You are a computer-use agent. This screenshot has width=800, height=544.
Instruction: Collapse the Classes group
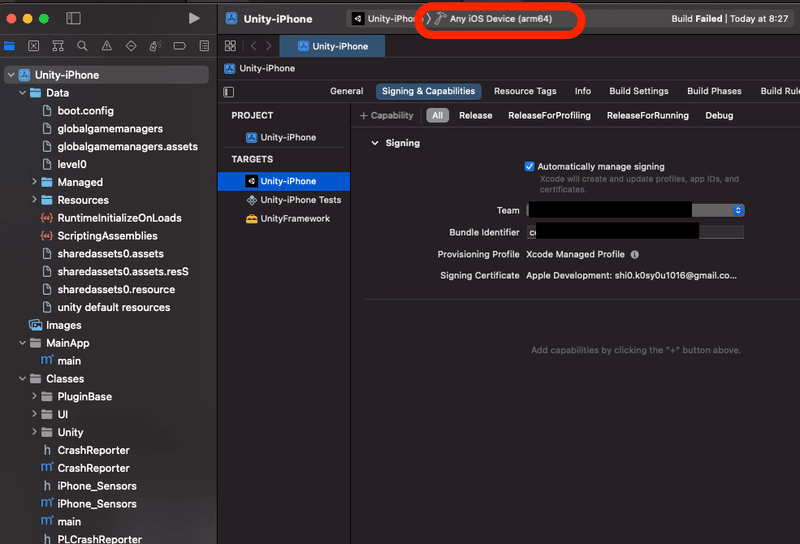[x=22, y=379]
